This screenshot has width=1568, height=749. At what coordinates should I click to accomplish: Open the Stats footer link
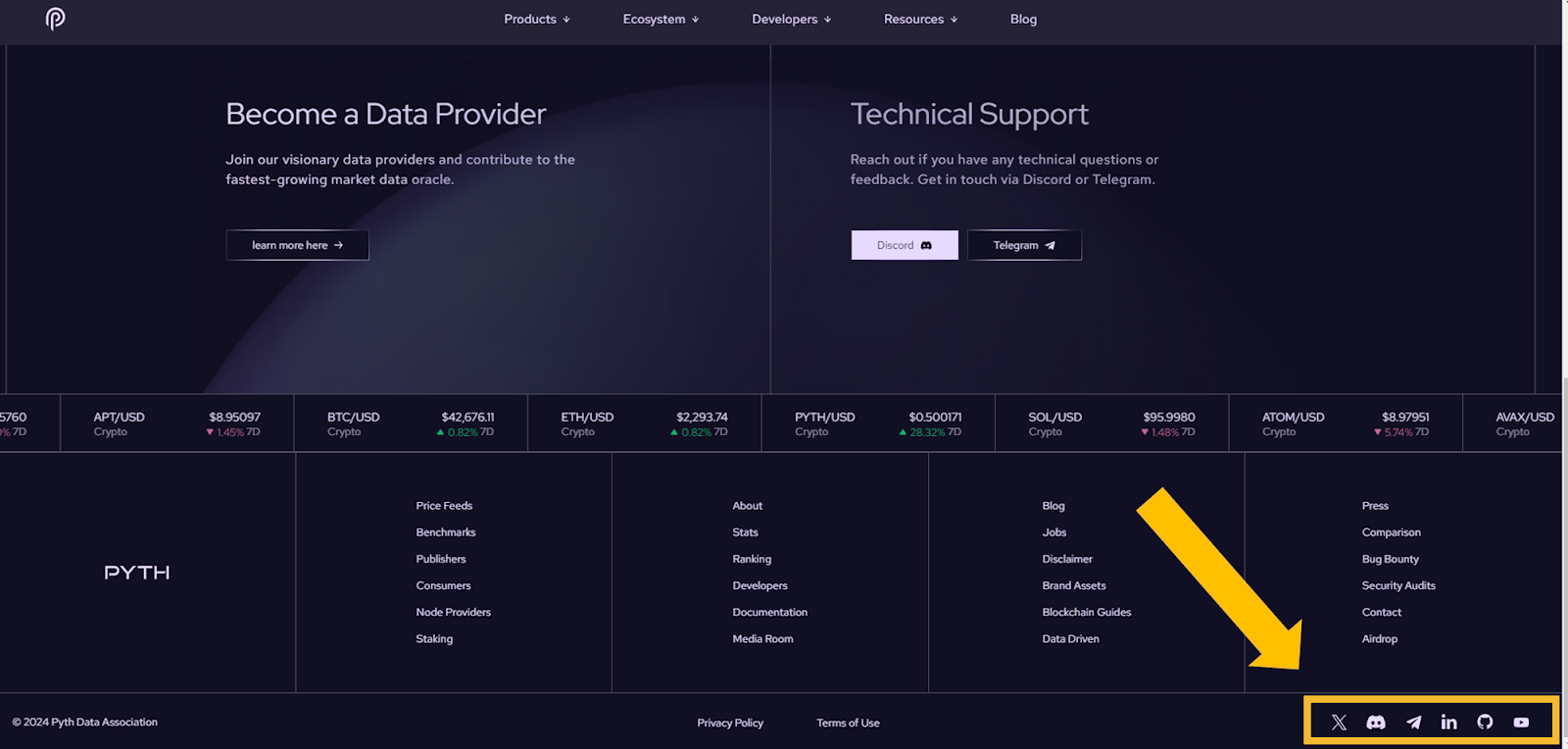pyautogui.click(x=746, y=532)
